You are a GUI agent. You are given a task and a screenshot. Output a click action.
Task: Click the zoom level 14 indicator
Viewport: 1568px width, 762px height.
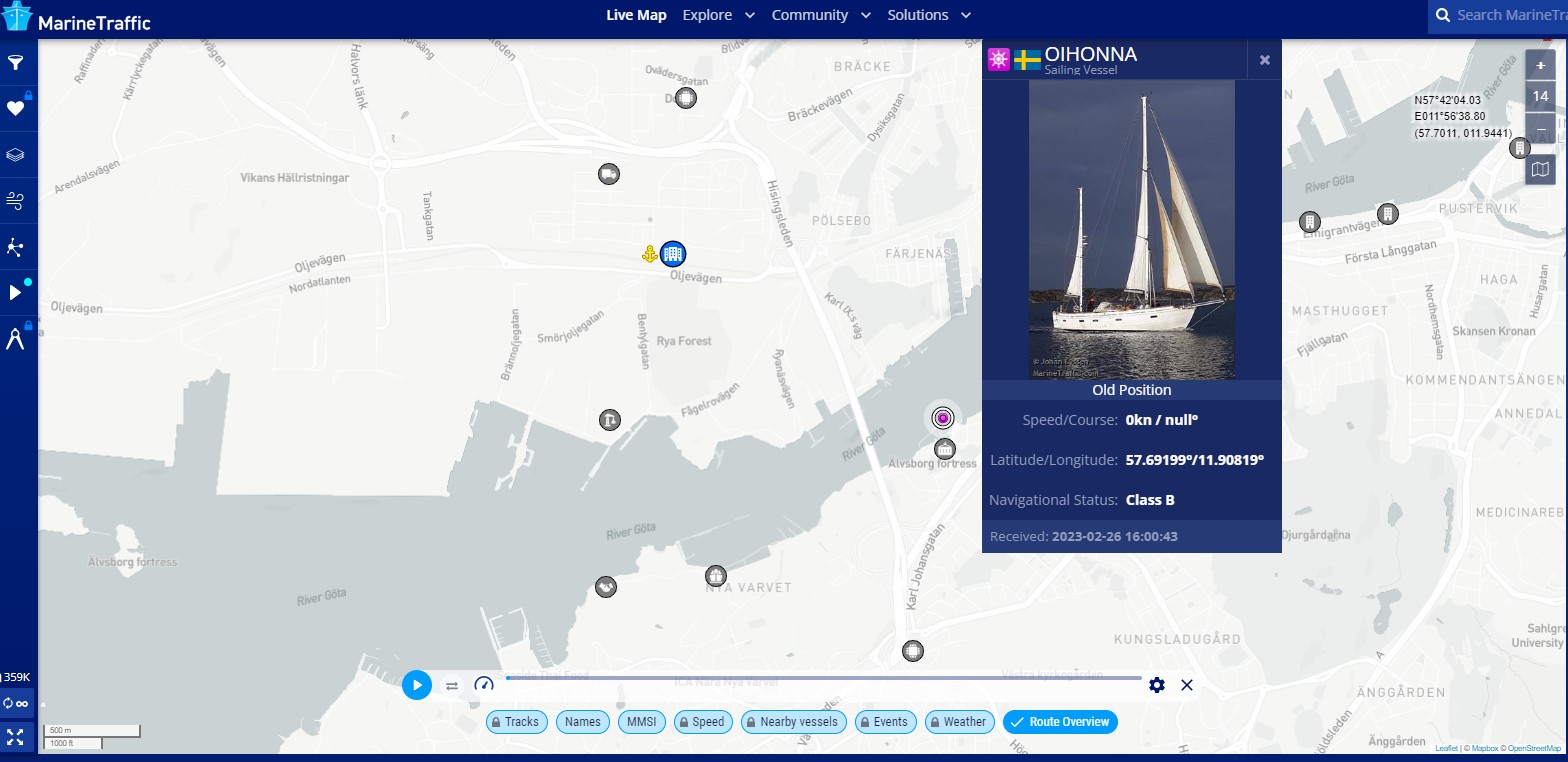1541,97
